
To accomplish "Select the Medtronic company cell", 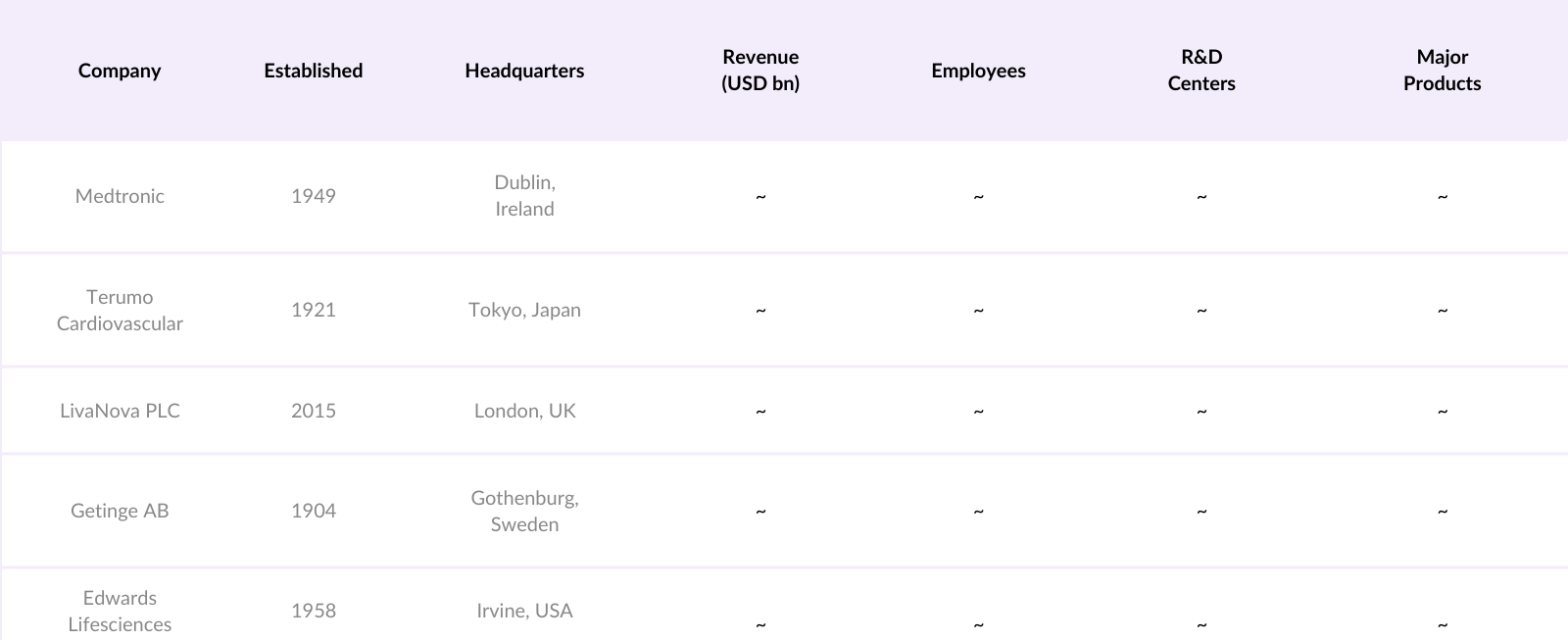I will [x=120, y=196].
